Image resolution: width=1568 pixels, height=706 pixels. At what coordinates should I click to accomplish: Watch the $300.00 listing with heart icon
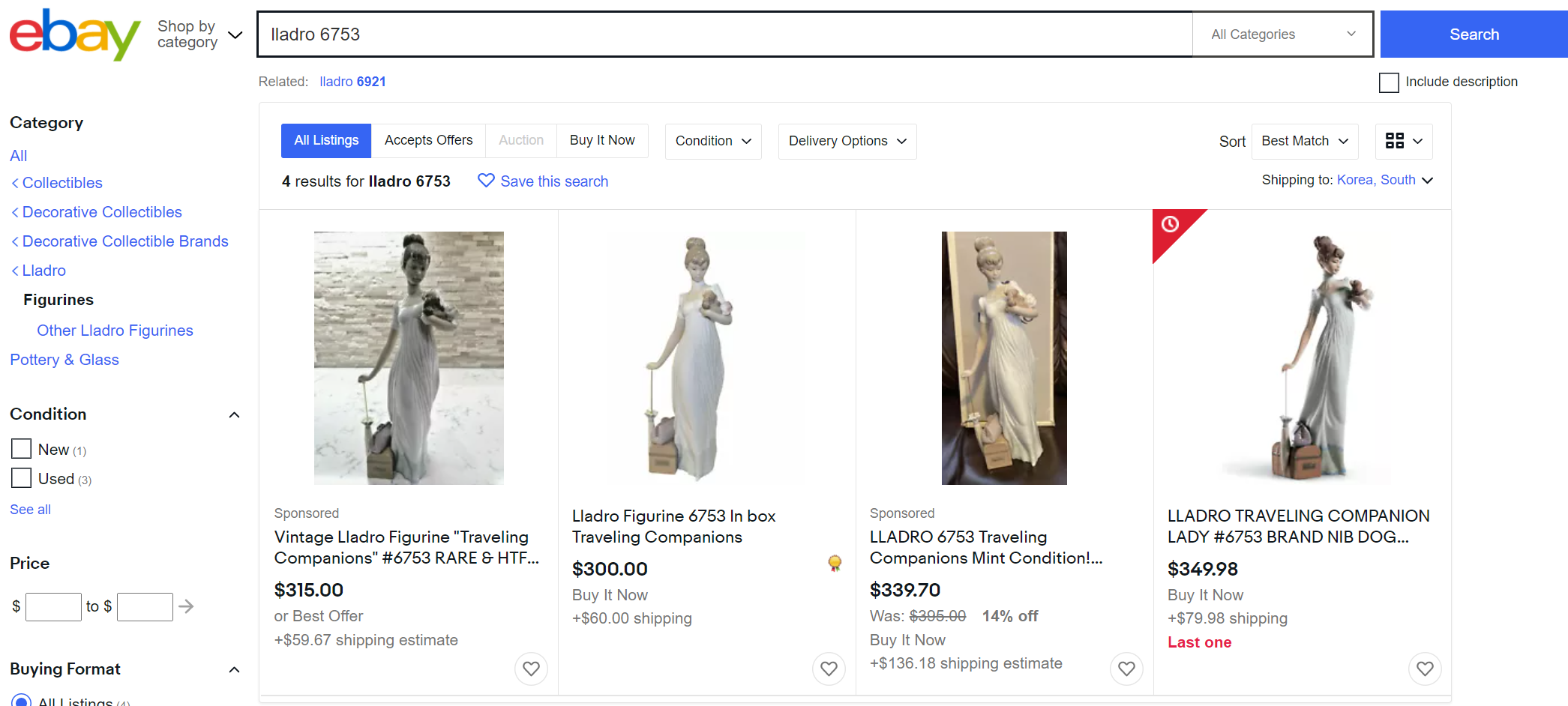click(829, 669)
